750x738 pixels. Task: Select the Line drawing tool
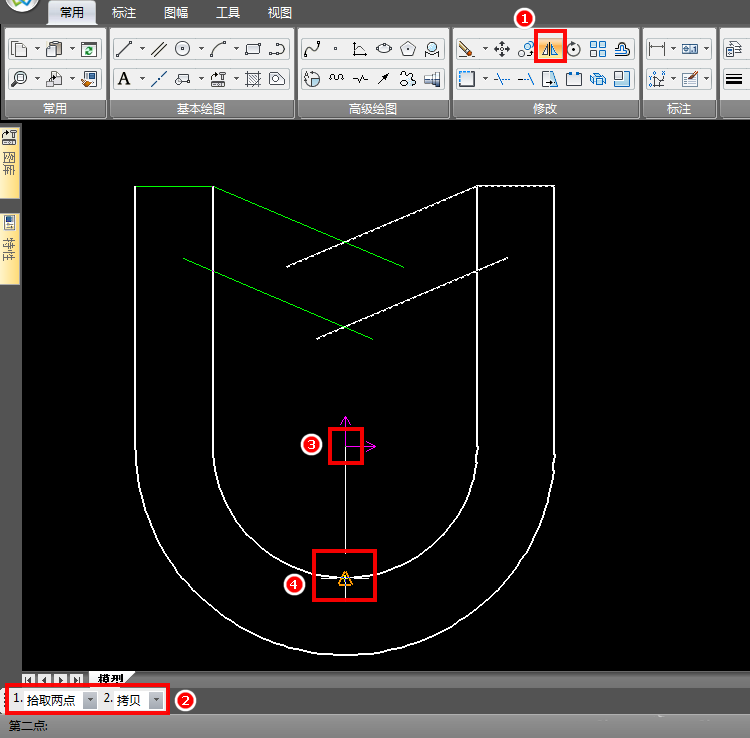125,48
